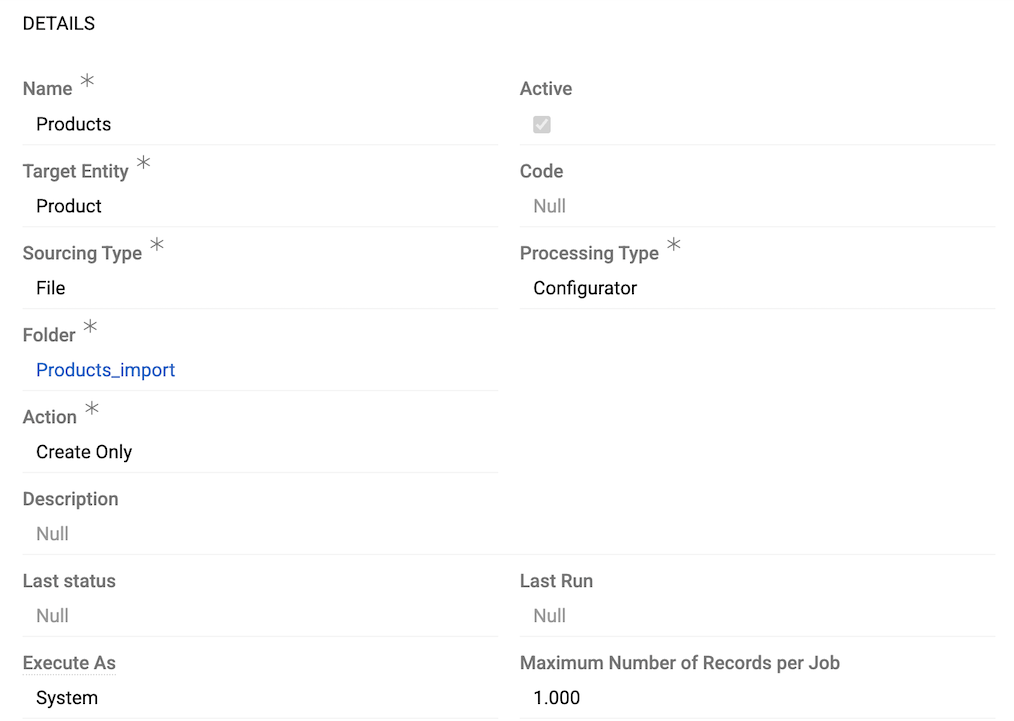The width and height of the screenshot is (1014, 721).
Task: Click the Name value Products to edit
Action: (73, 124)
